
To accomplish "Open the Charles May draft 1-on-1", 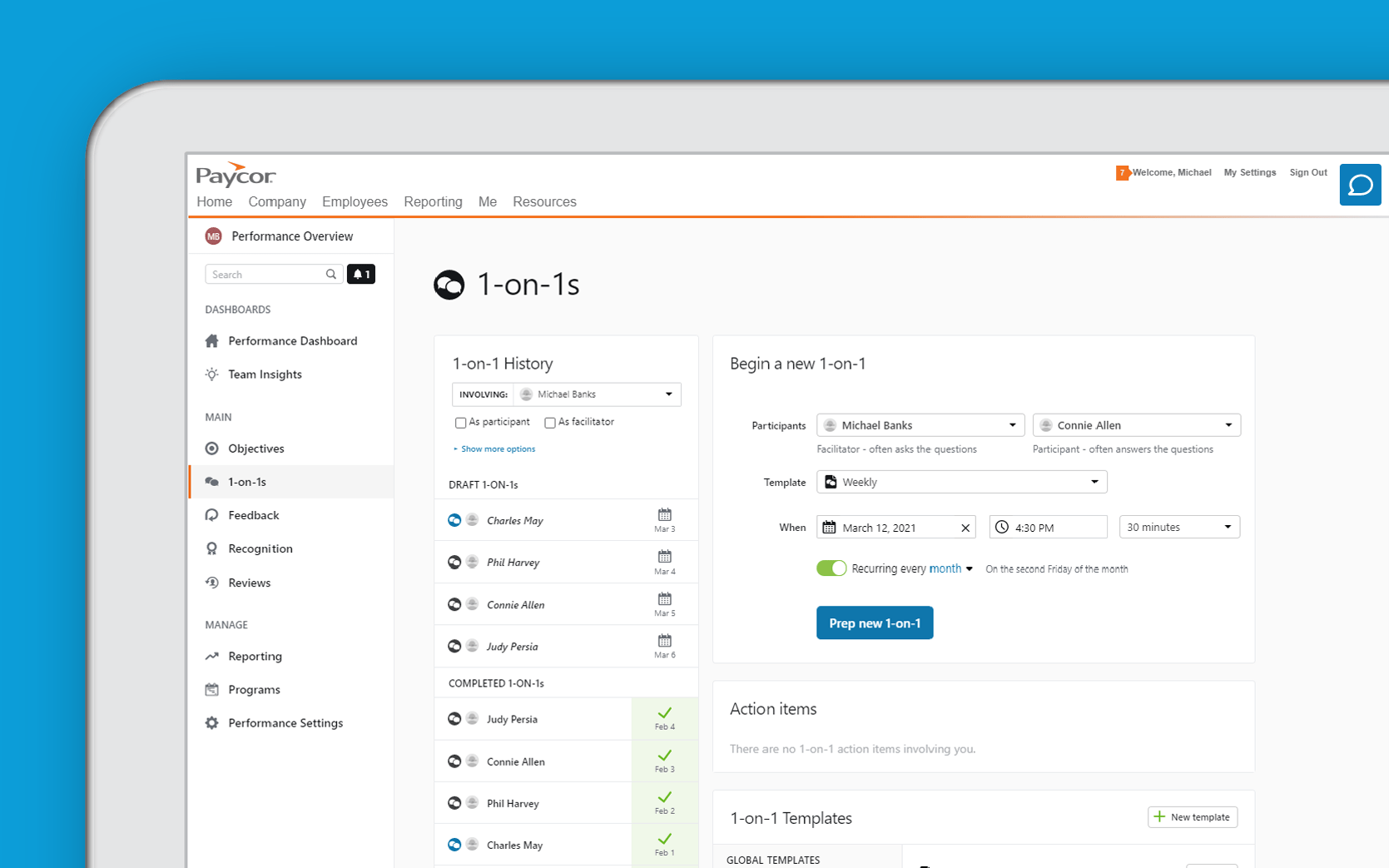I will [566, 520].
